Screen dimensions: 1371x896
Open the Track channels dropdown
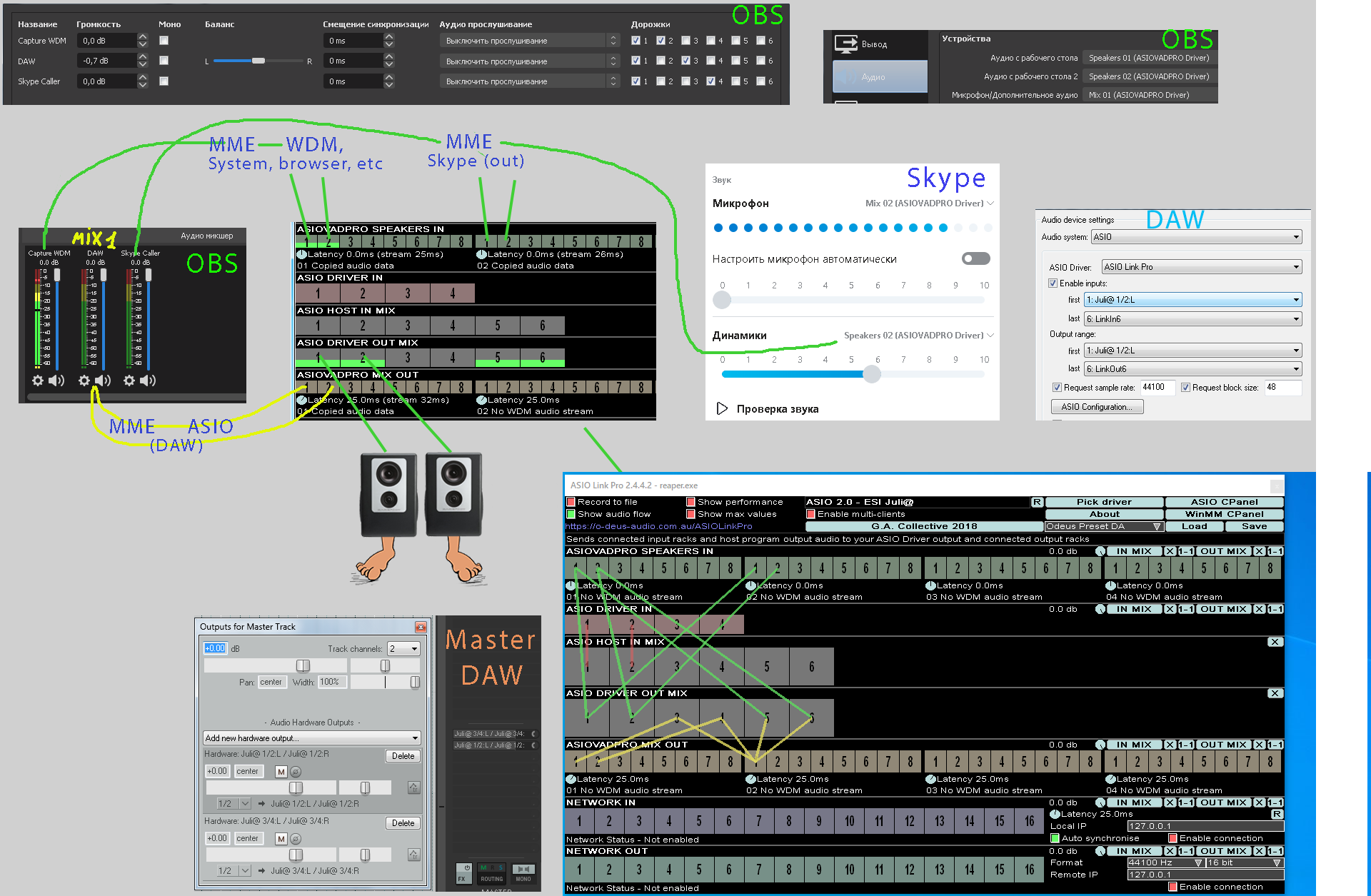coord(404,649)
